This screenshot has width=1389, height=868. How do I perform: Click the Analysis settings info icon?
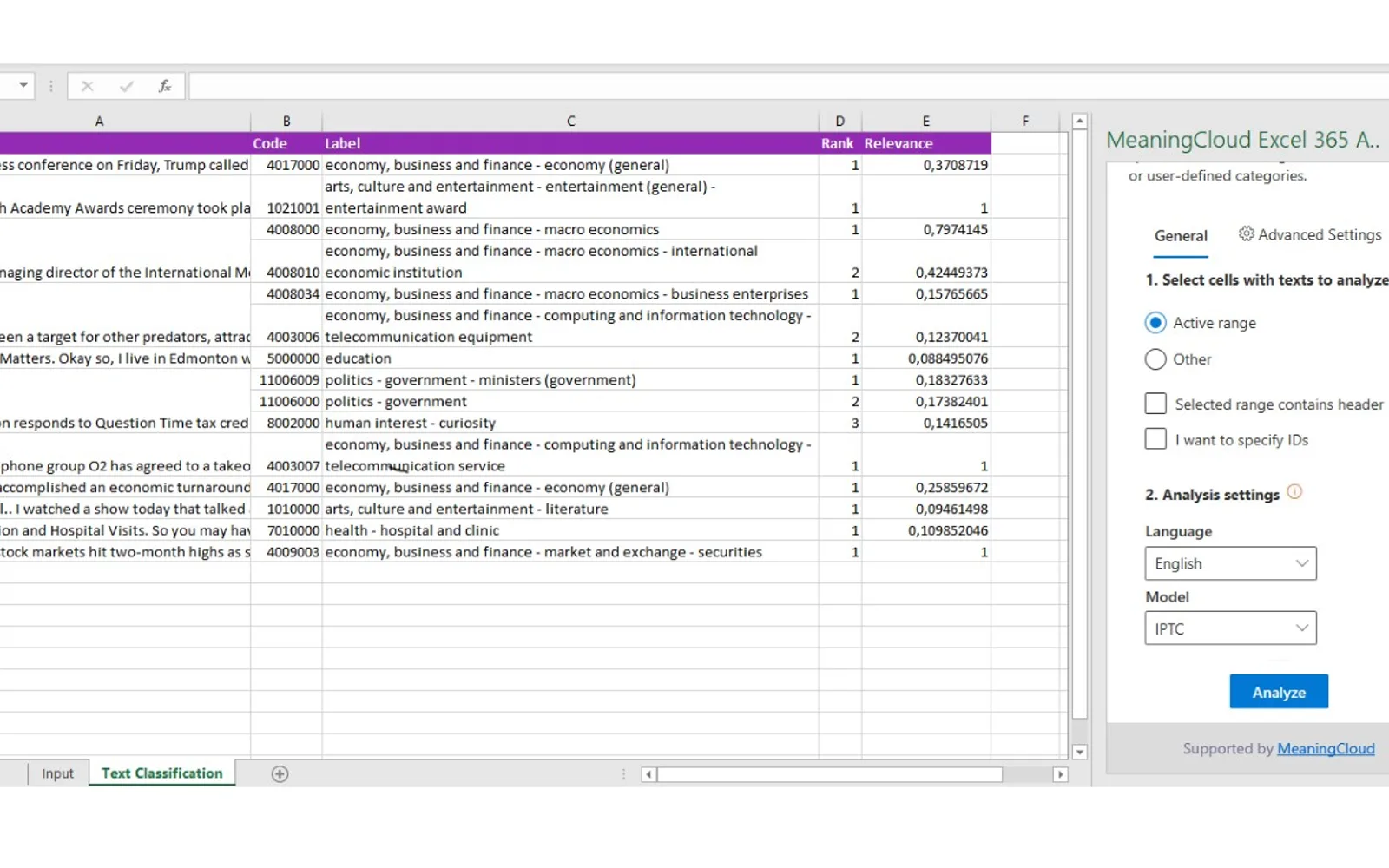click(x=1294, y=492)
